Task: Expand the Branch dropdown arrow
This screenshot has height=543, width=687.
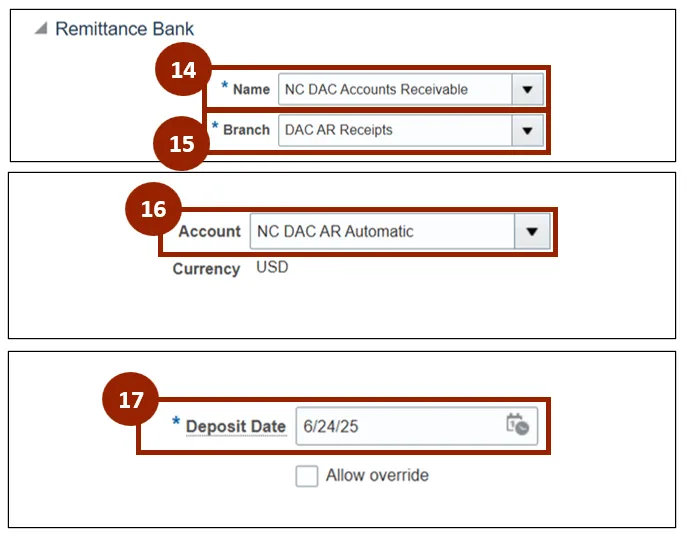Action: 527,130
